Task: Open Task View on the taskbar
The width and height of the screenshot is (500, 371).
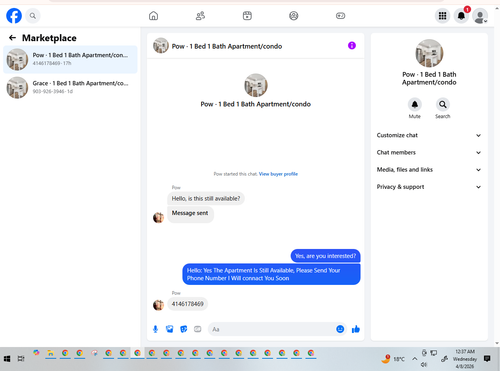Action: tap(21, 359)
